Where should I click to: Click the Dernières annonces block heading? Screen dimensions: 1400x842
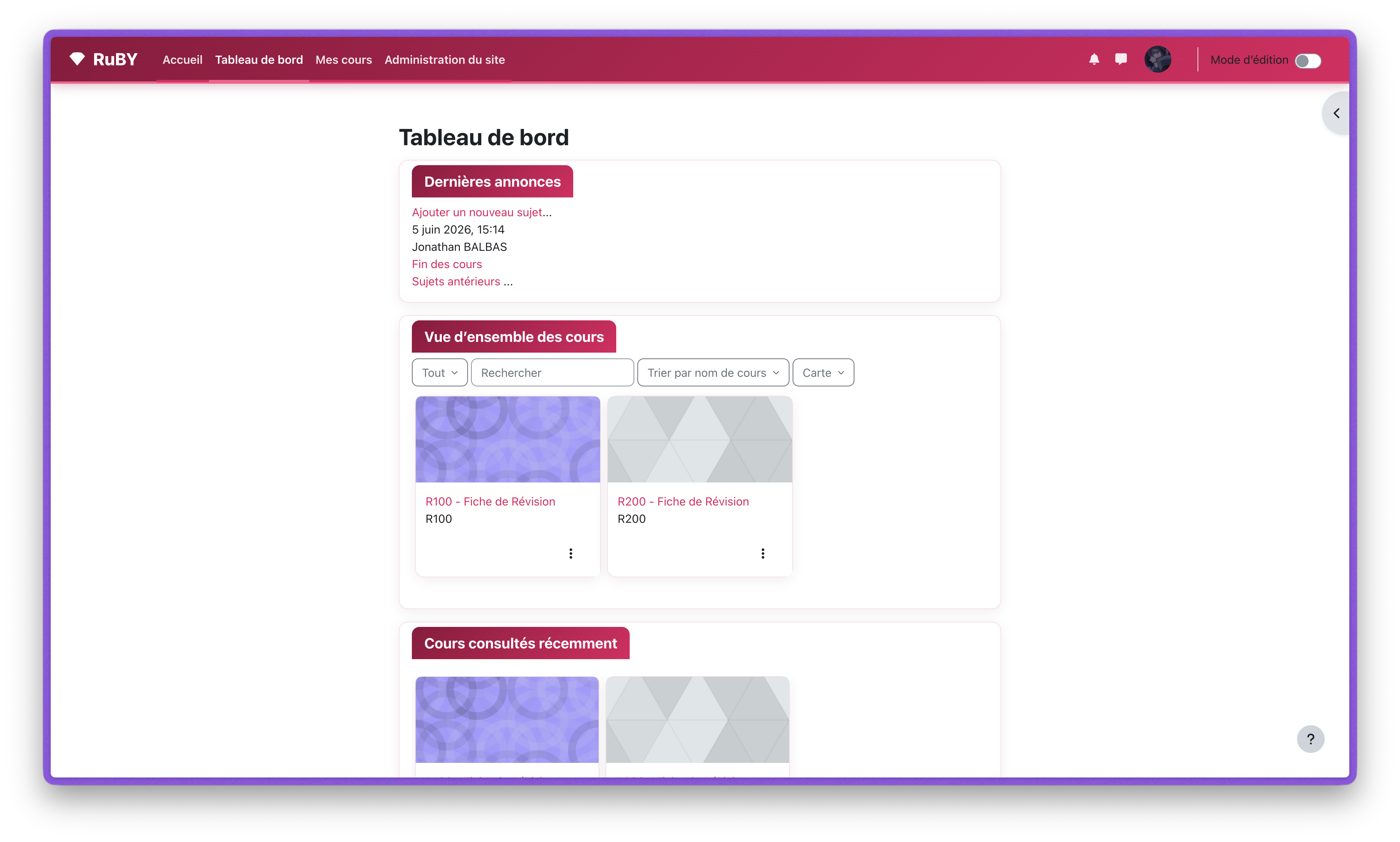pos(493,182)
